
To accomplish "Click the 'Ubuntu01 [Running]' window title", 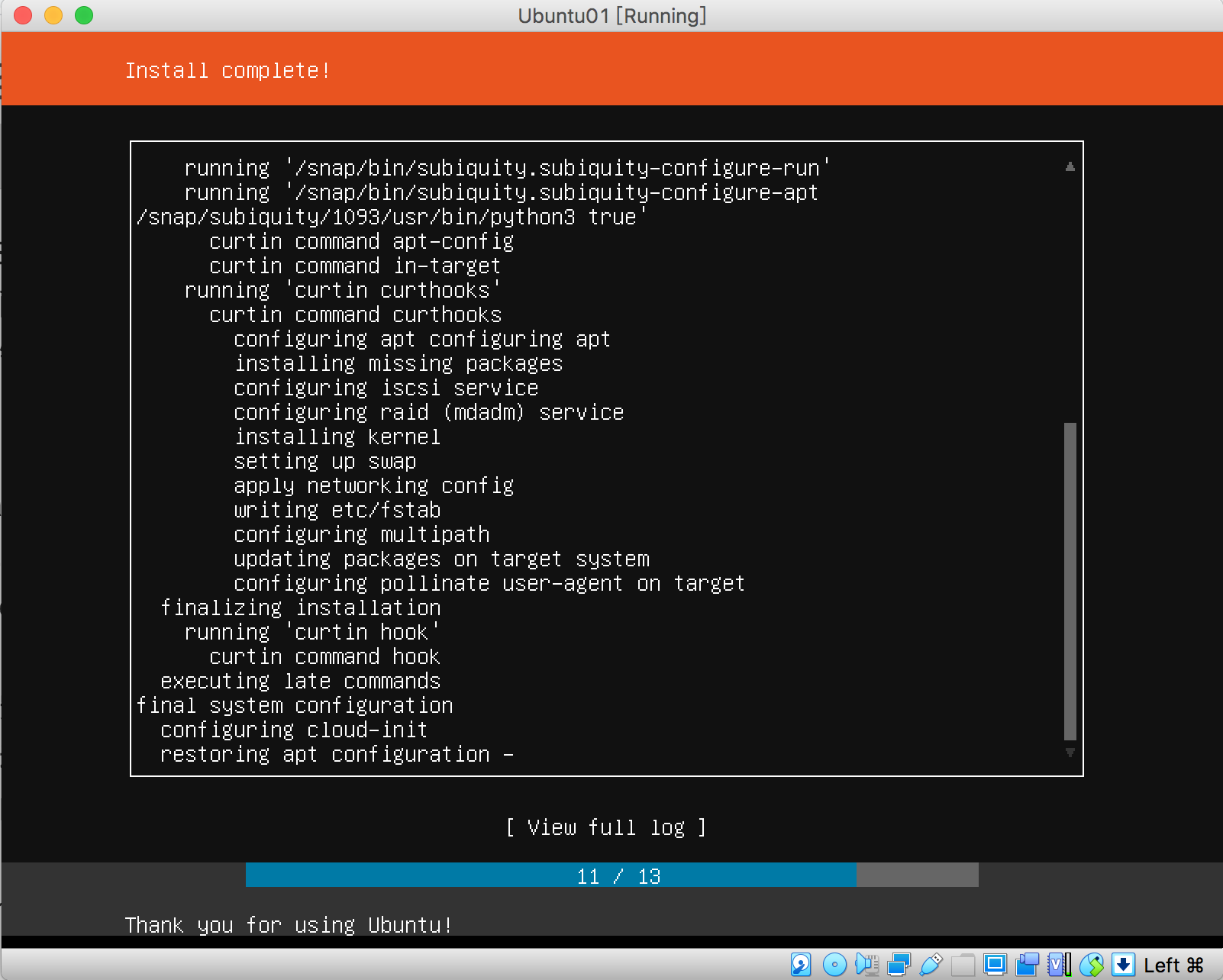I will tap(612, 15).
